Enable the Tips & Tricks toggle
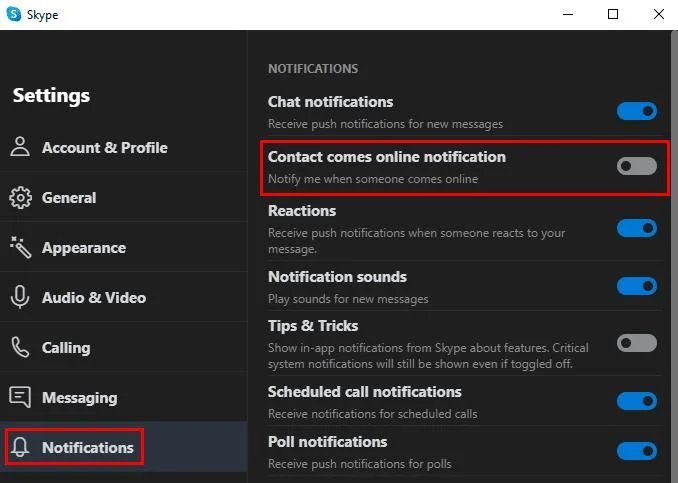The image size is (678, 483). 636,343
